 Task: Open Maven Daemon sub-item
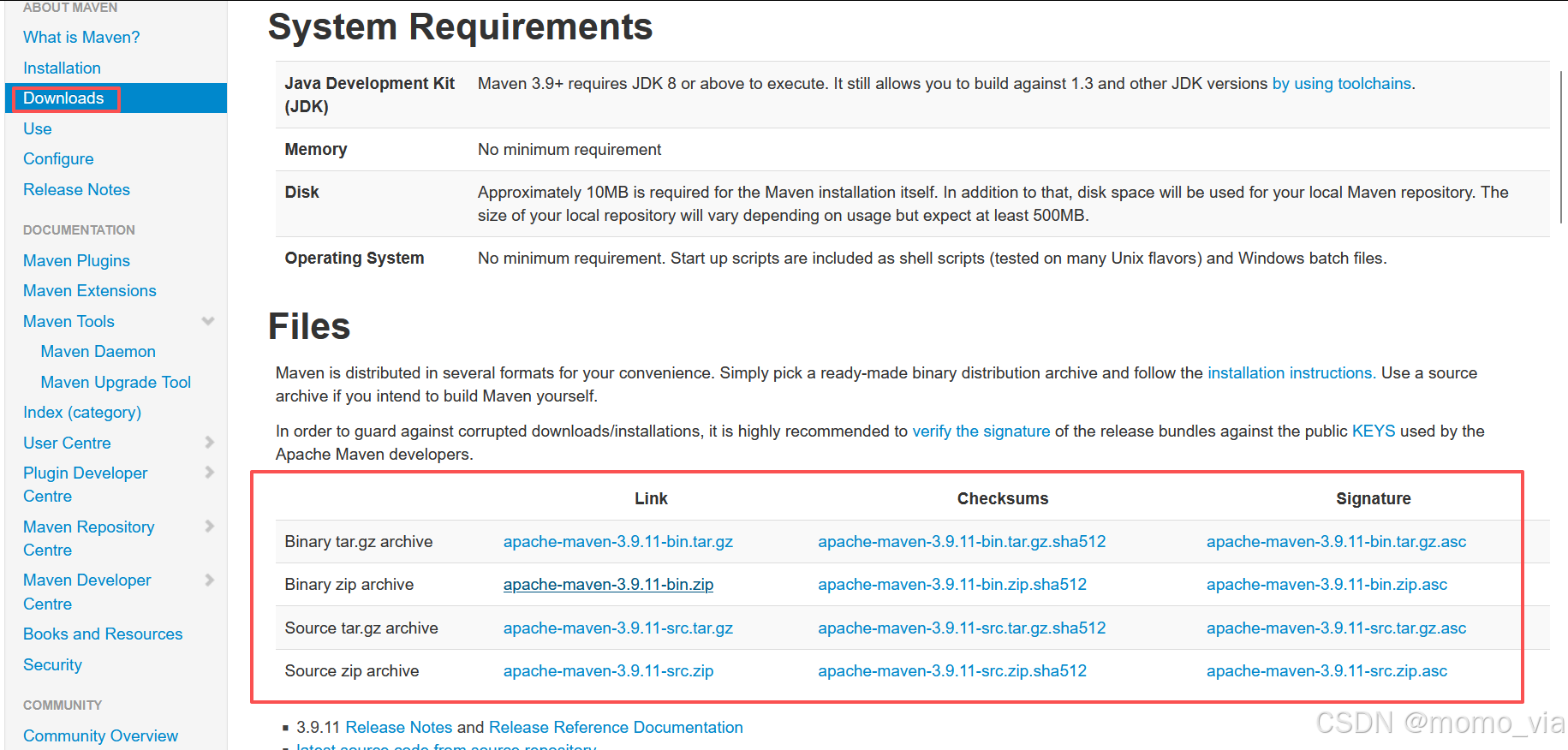click(x=98, y=351)
